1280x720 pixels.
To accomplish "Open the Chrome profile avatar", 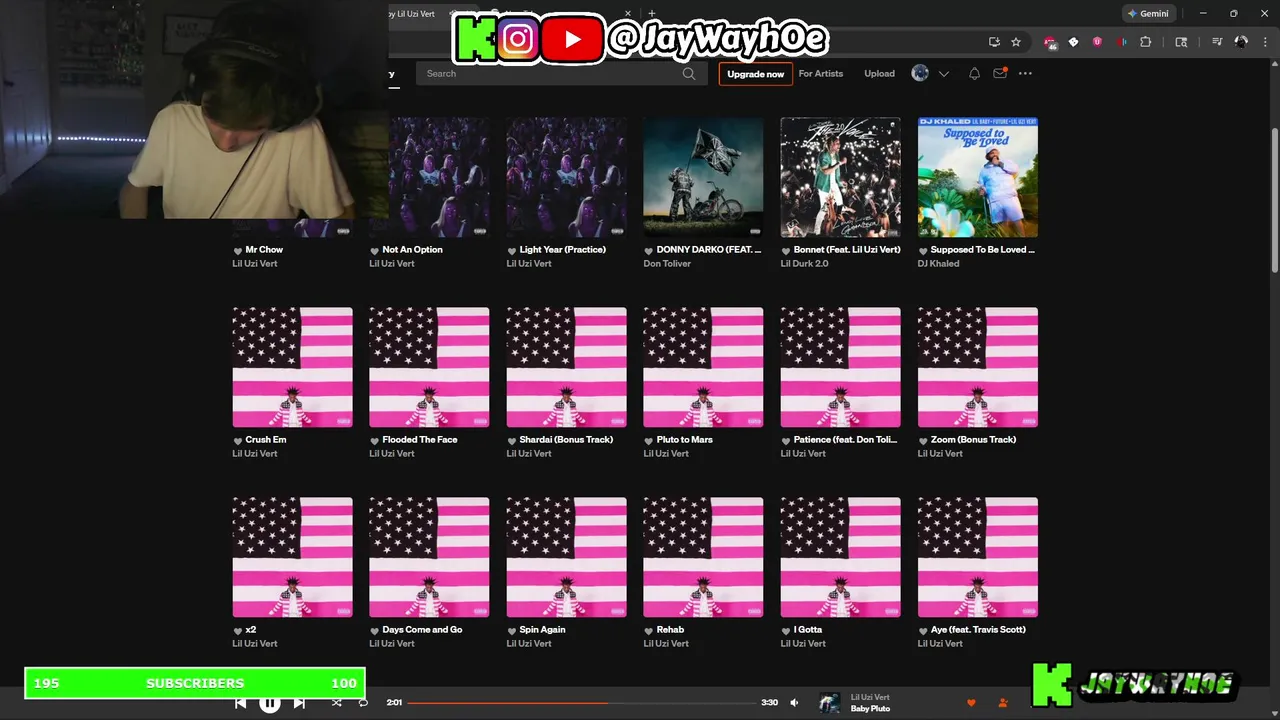I will (x=1241, y=42).
